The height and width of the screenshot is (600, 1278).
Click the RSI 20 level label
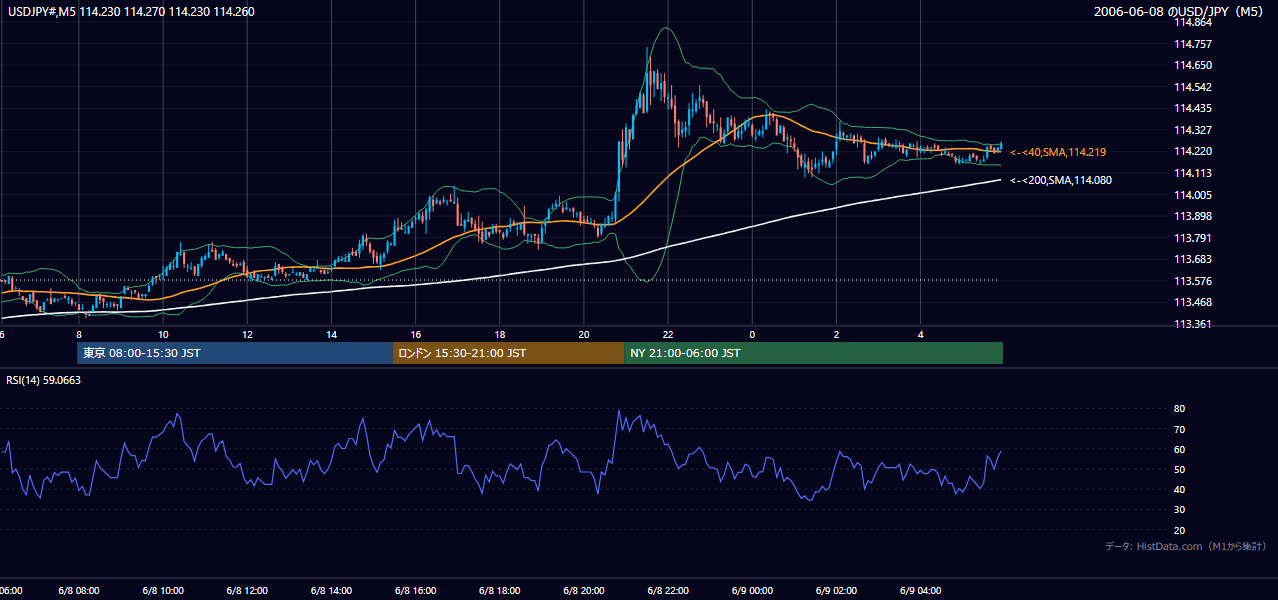click(1179, 530)
